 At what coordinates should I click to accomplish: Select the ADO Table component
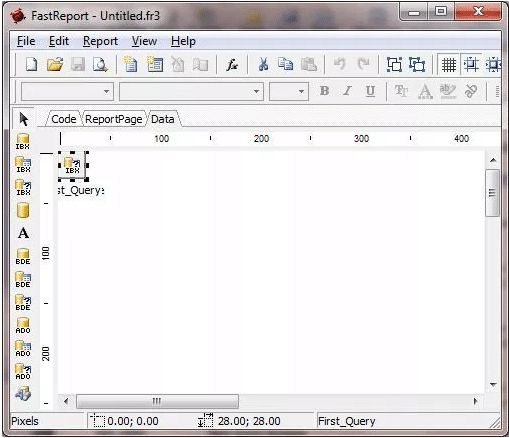pyautogui.click(x=23, y=348)
